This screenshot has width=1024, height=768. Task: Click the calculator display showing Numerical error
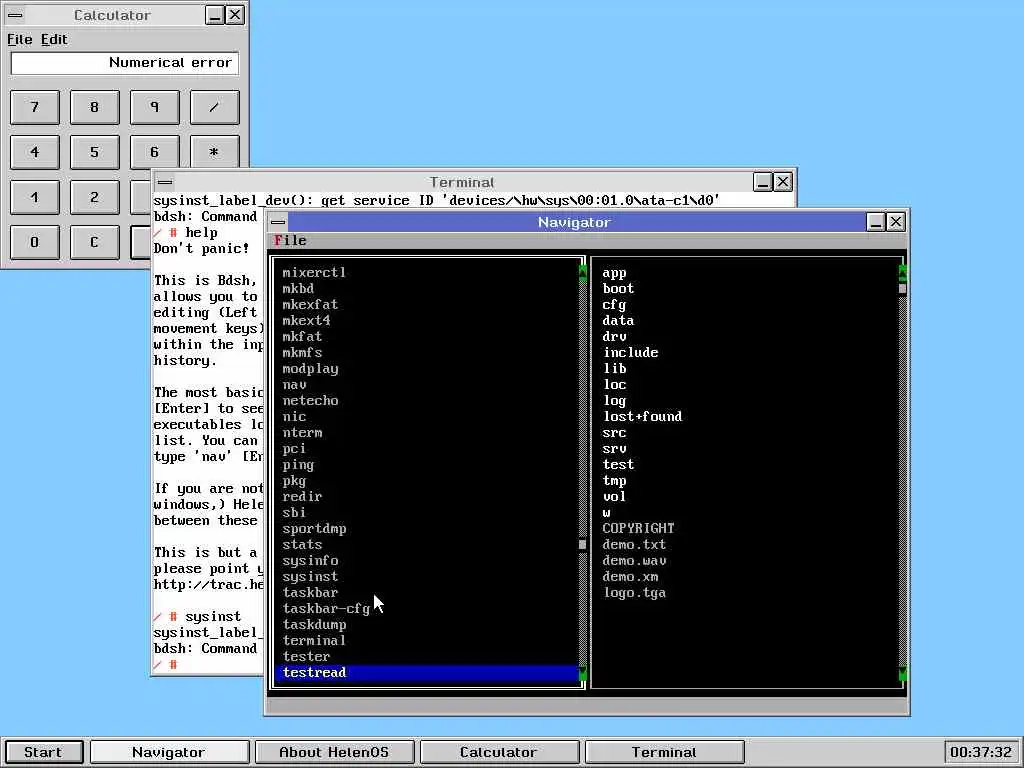(x=125, y=63)
